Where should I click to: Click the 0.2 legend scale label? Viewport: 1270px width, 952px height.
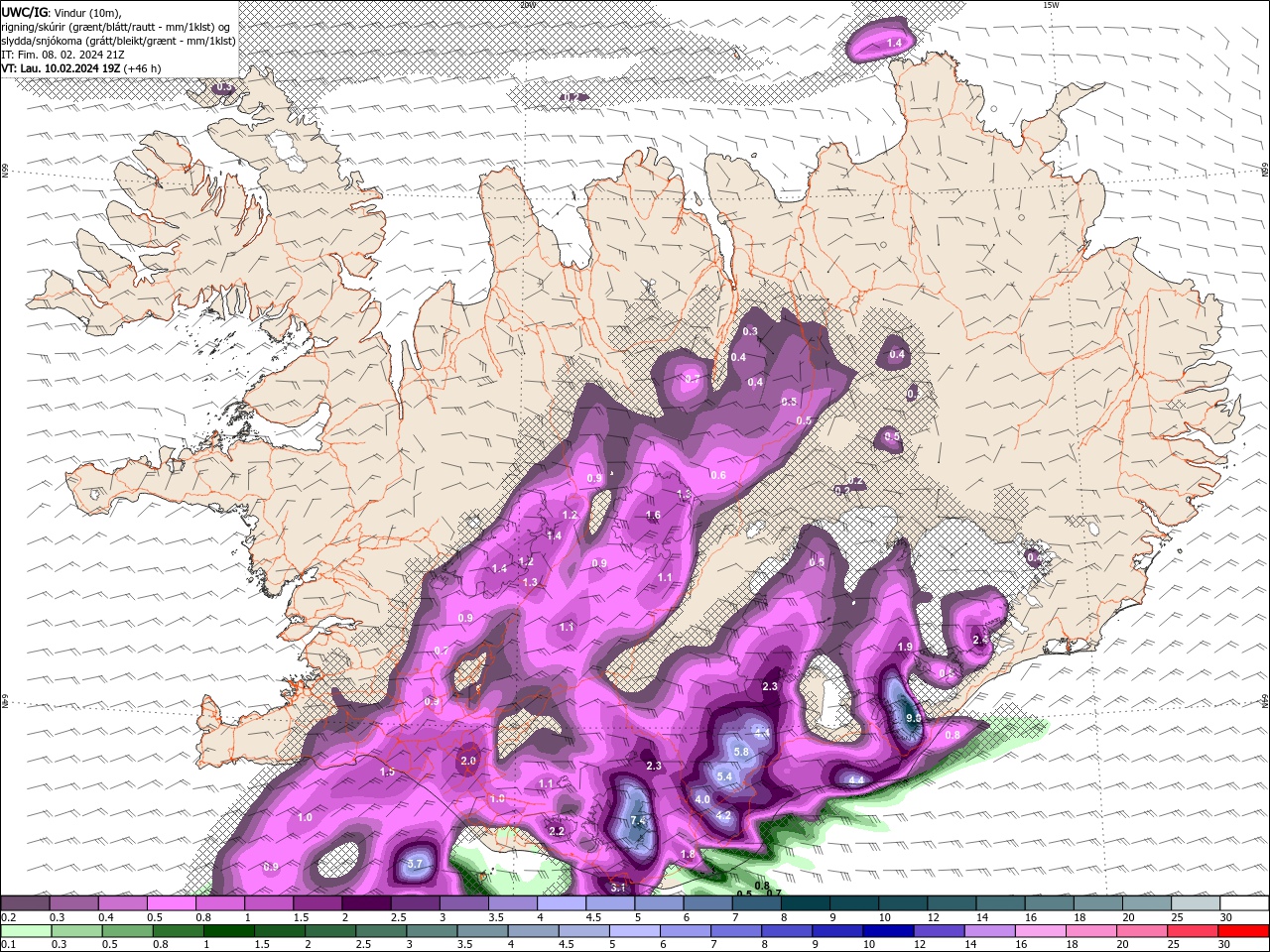point(8,917)
